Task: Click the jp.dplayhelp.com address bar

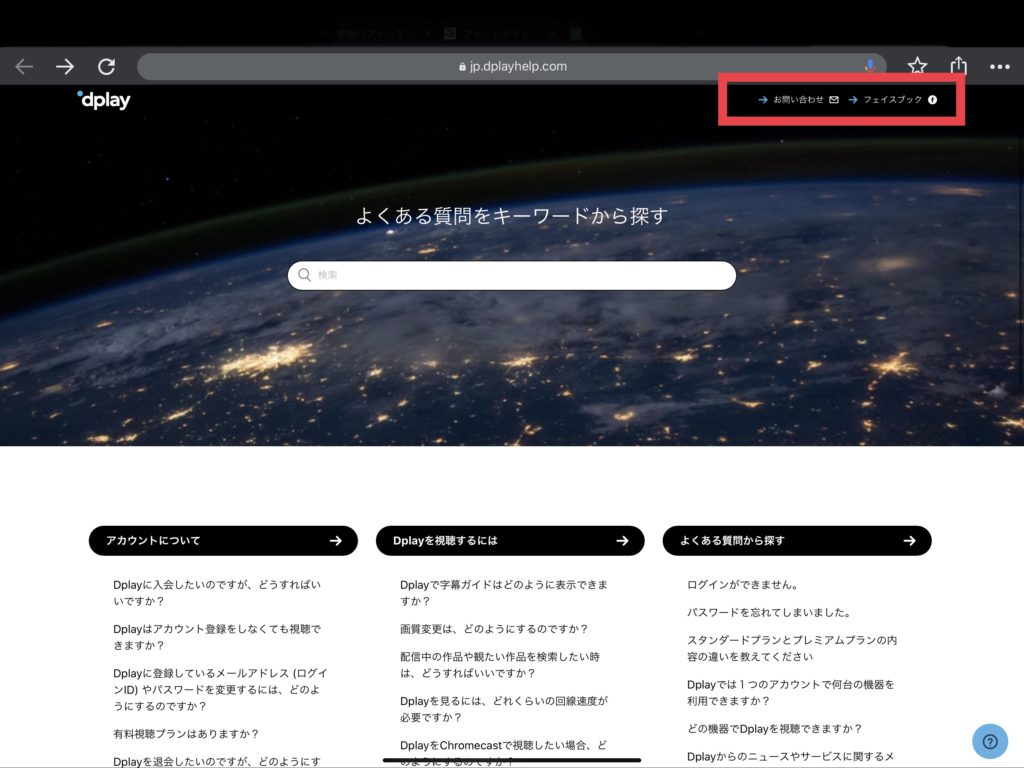Action: click(x=511, y=67)
